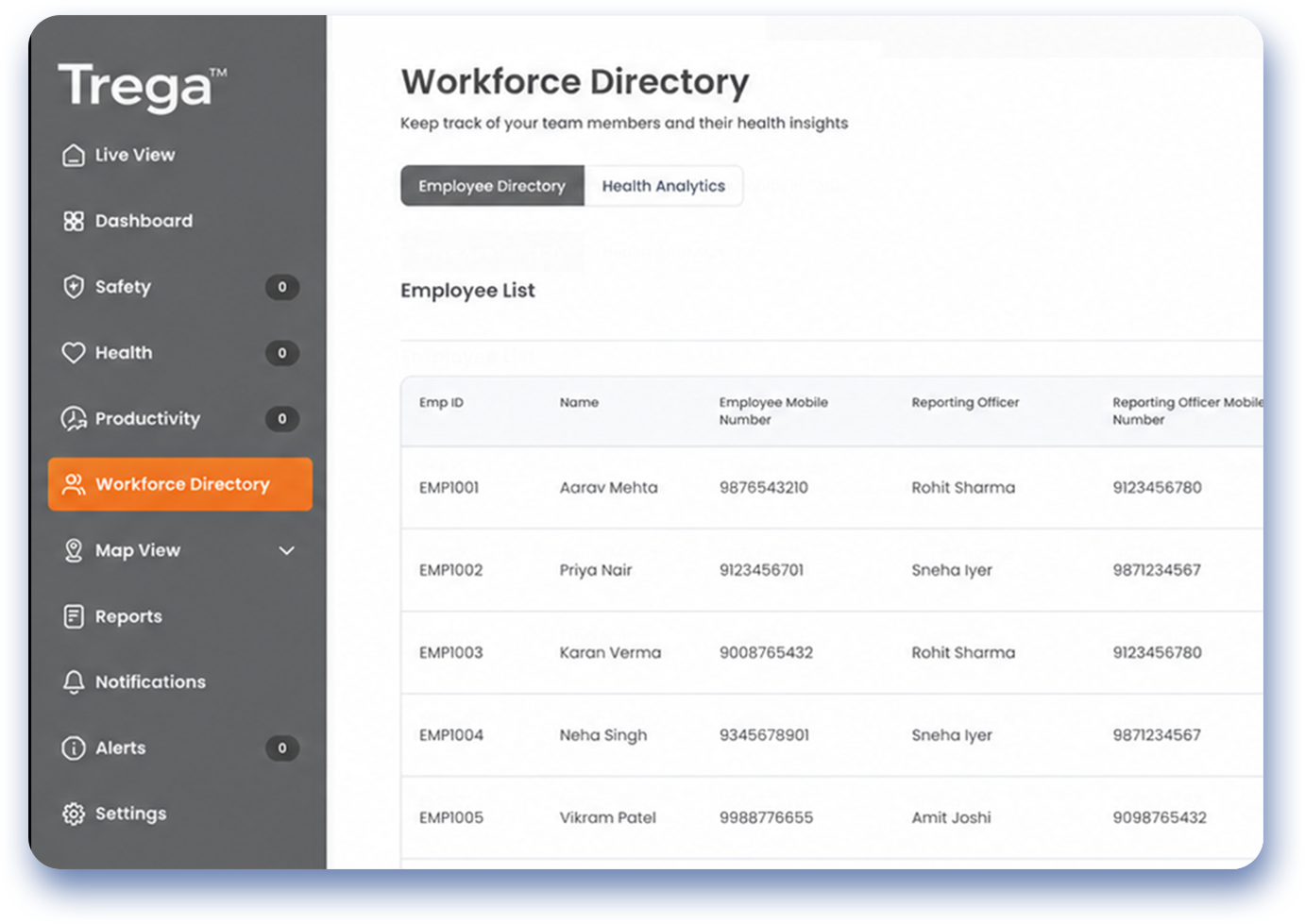The image size is (1305, 924).
Task: Click the Productivity count badge
Action: tap(282, 418)
